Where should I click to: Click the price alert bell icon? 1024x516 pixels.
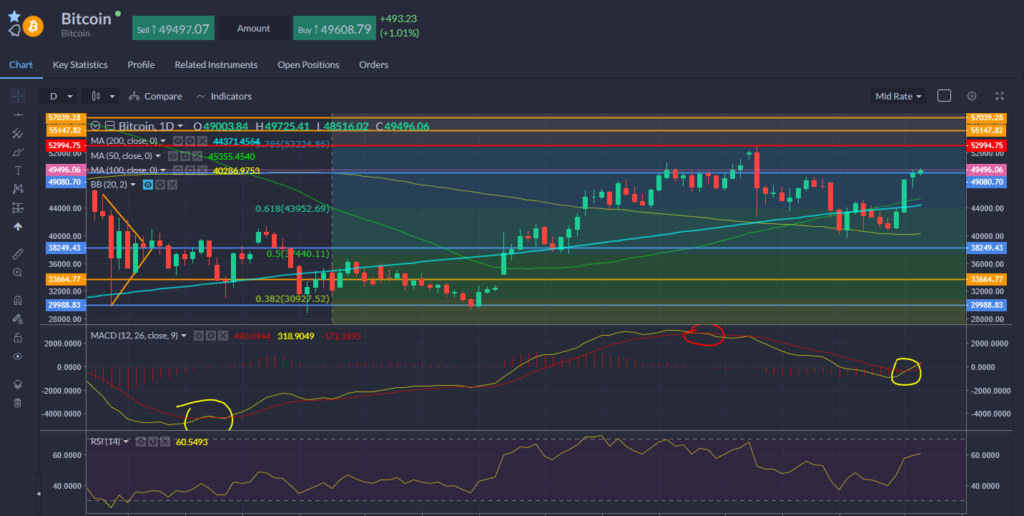pyautogui.click(x=13, y=32)
